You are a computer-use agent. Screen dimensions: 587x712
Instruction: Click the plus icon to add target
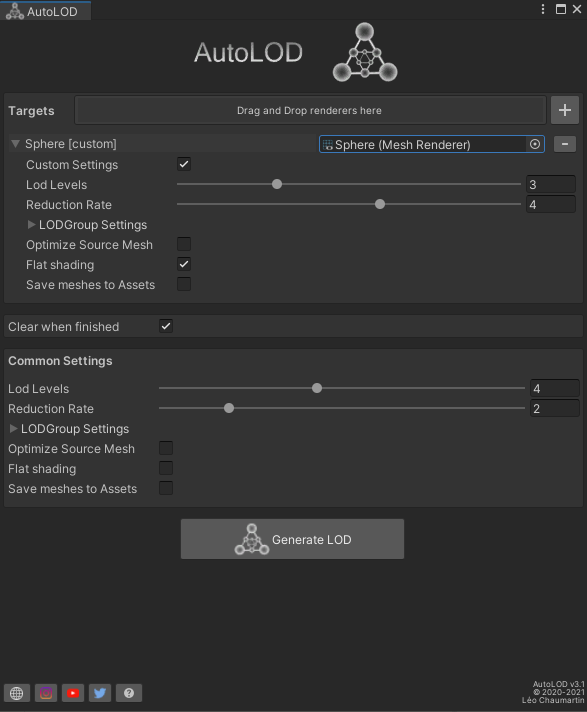(x=565, y=110)
